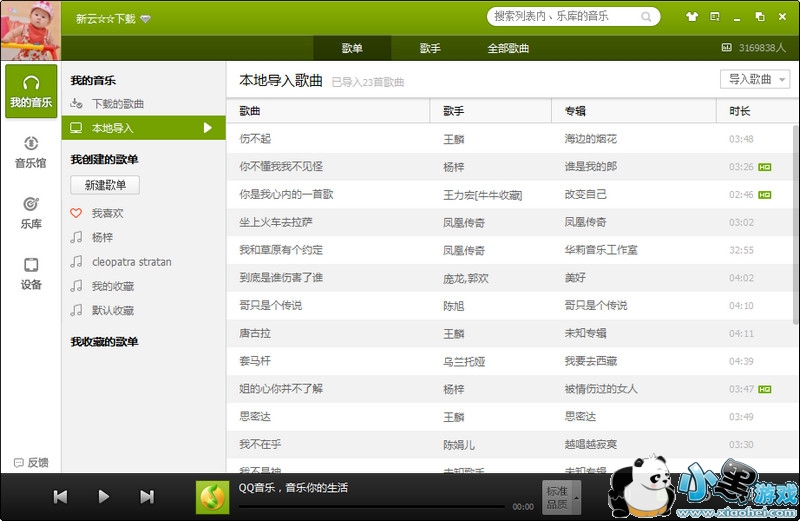
Task: Click album 我要去西藏
Action: click(590, 361)
